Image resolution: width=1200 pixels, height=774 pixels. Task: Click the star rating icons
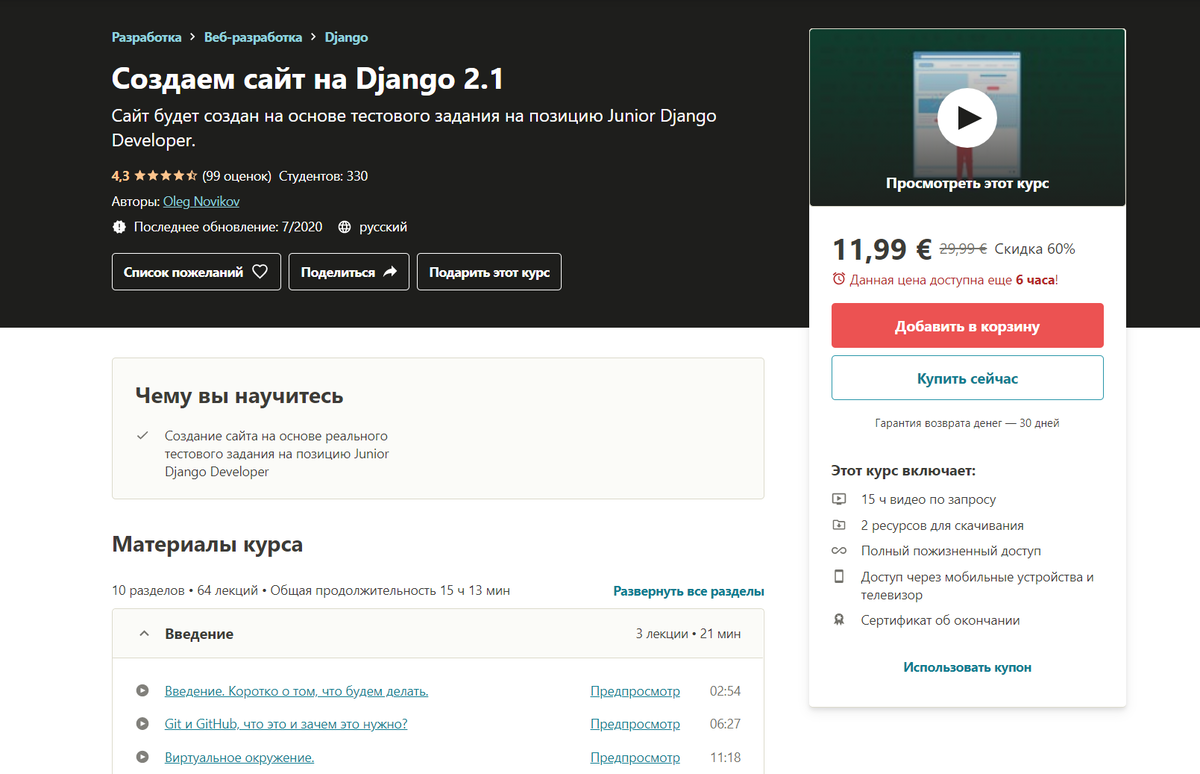[x=166, y=176]
